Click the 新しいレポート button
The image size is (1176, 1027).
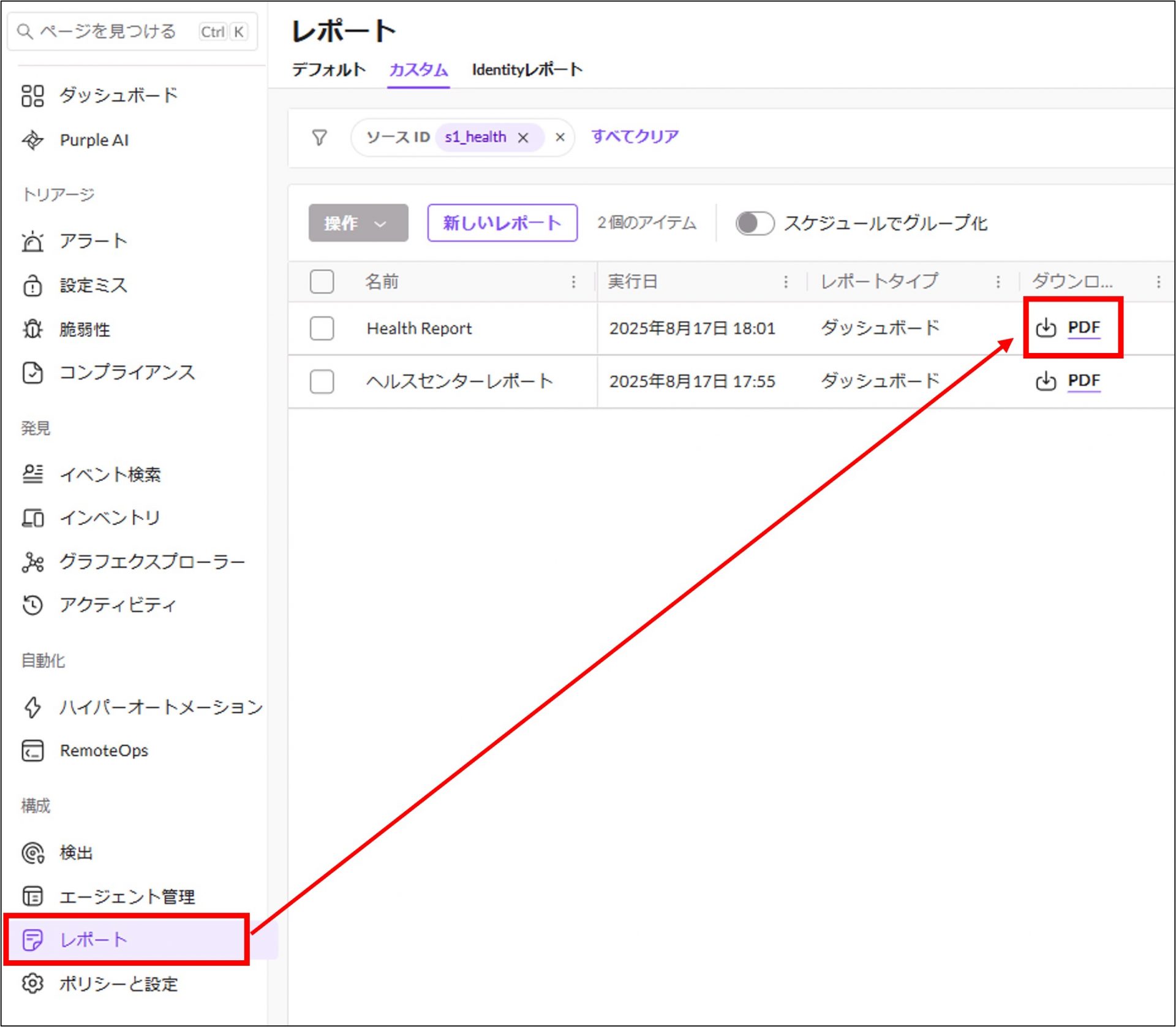pyautogui.click(x=502, y=223)
